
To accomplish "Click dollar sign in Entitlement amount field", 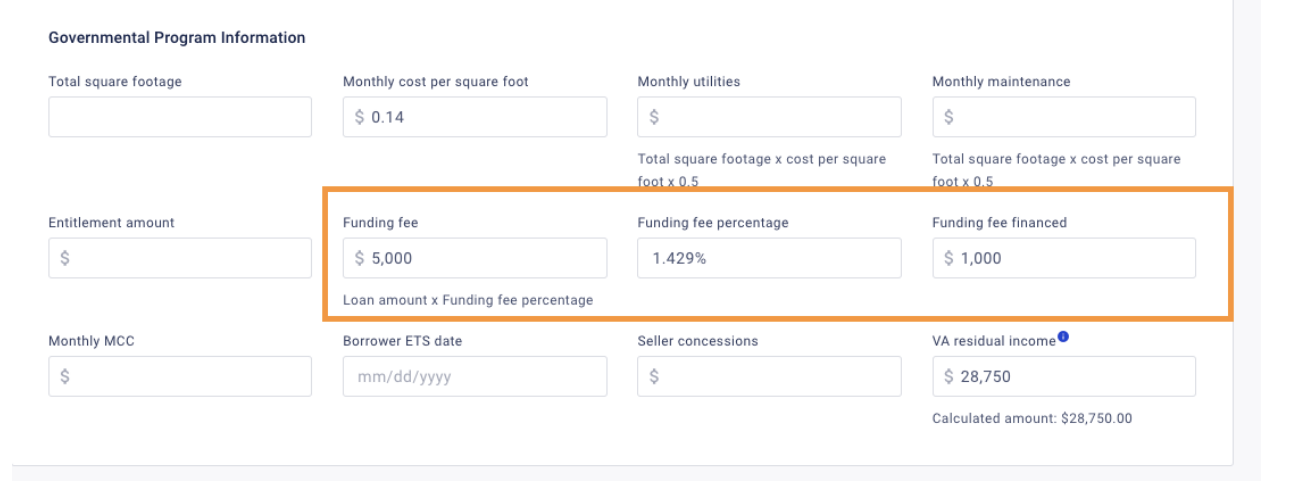I will click(x=65, y=258).
